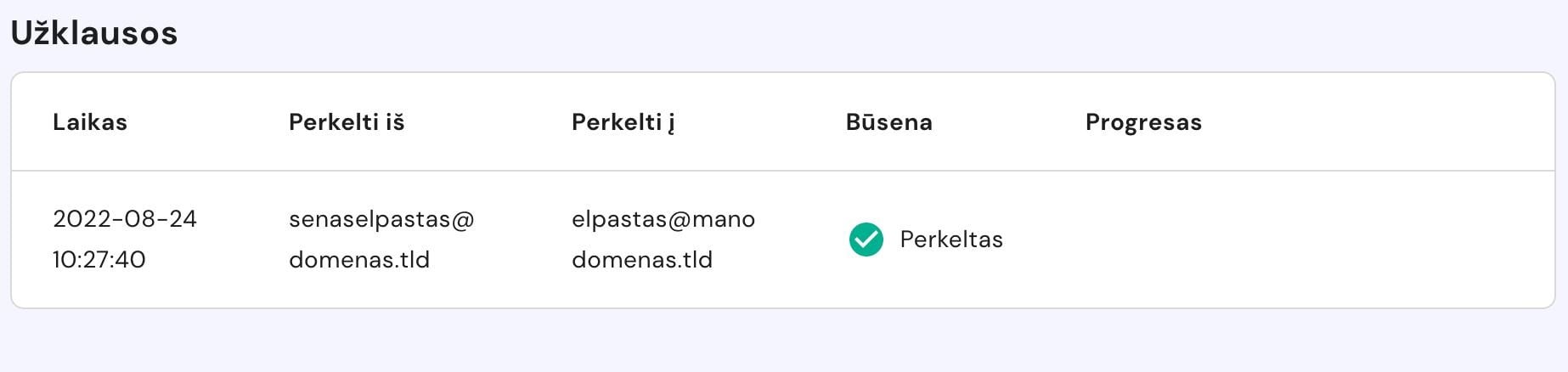Click the Perkelti į column header

(x=623, y=122)
